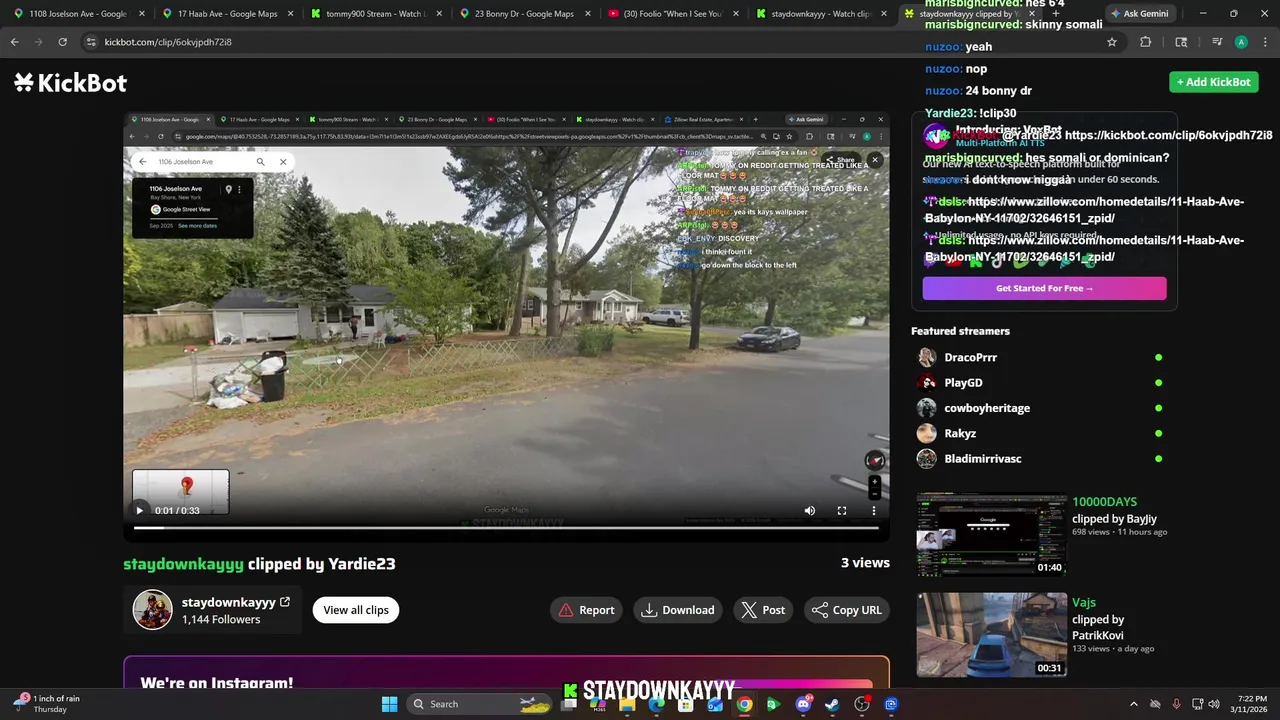Seek on the video progress bar
Image resolution: width=1280 pixels, height=720 pixels.
pyautogui.click(x=506, y=527)
